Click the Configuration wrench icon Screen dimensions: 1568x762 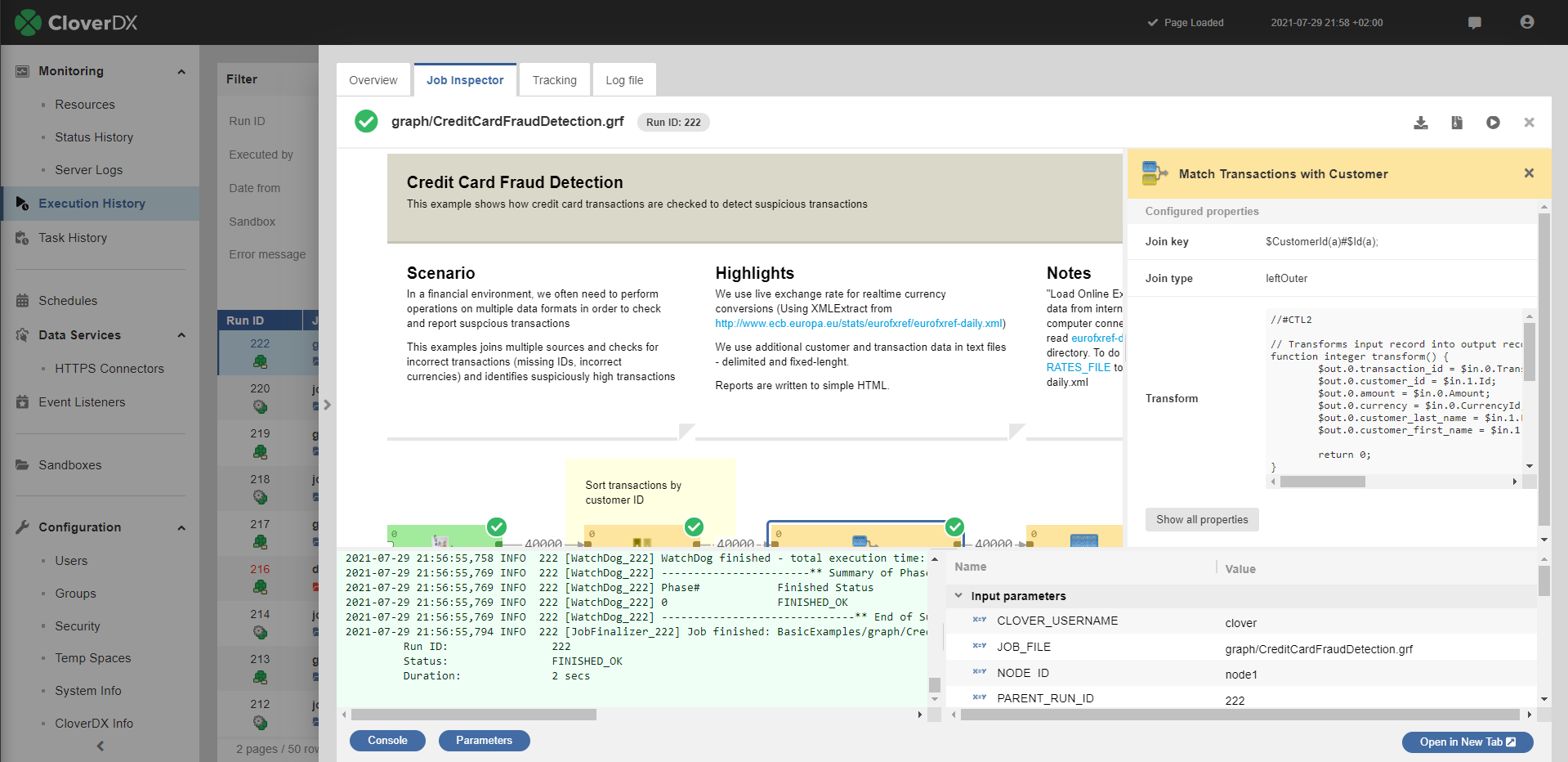23,527
